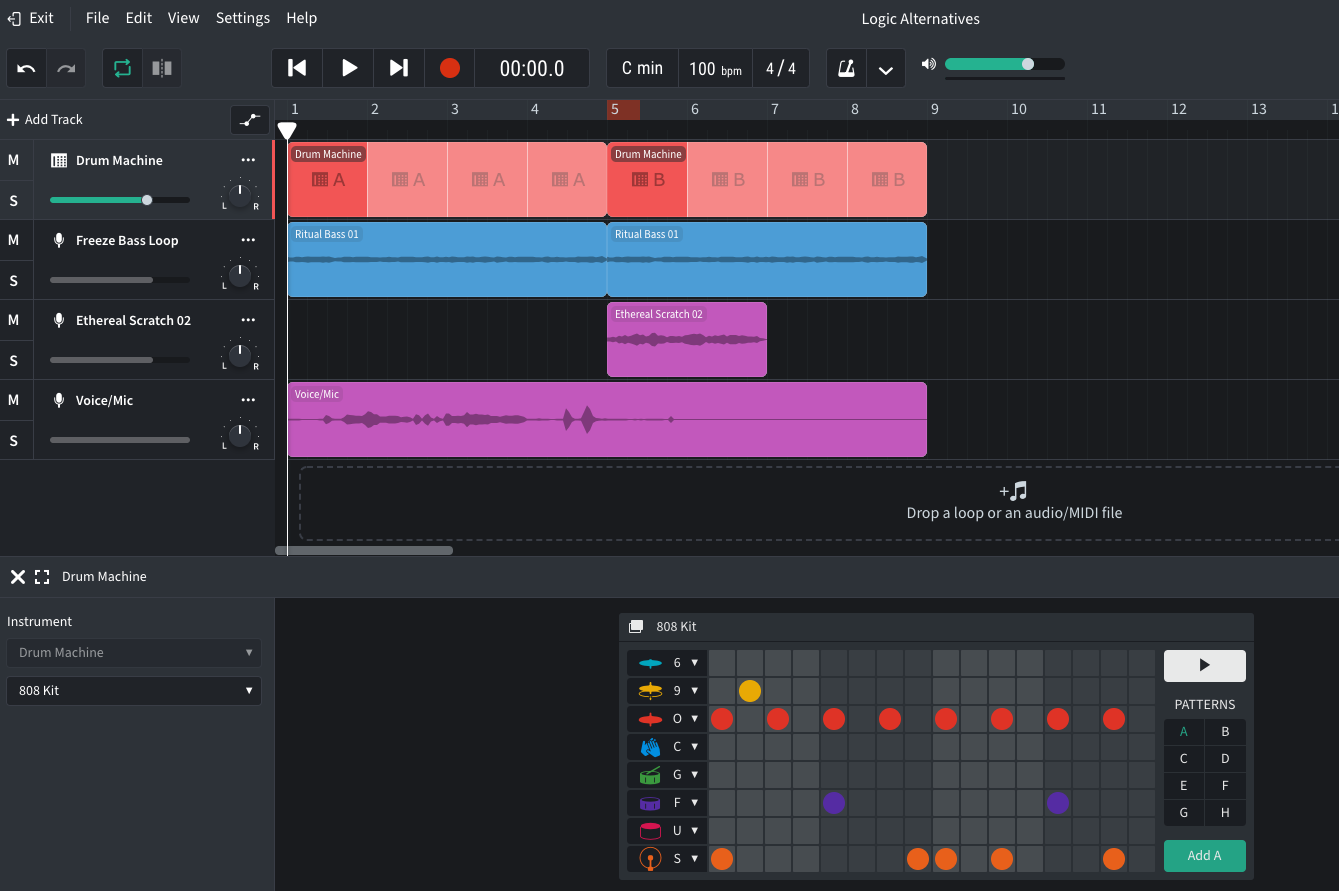1339x891 pixels.
Task: Solo the Freeze Bass Loop track
Action: pyautogui.click(x=14, y=281)
